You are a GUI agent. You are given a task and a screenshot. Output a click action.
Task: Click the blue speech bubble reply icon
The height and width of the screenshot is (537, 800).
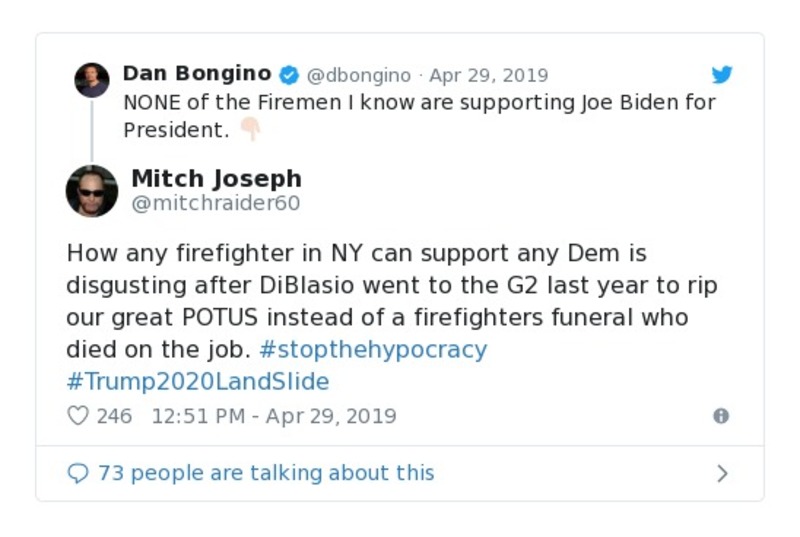(x=78, y=473)
